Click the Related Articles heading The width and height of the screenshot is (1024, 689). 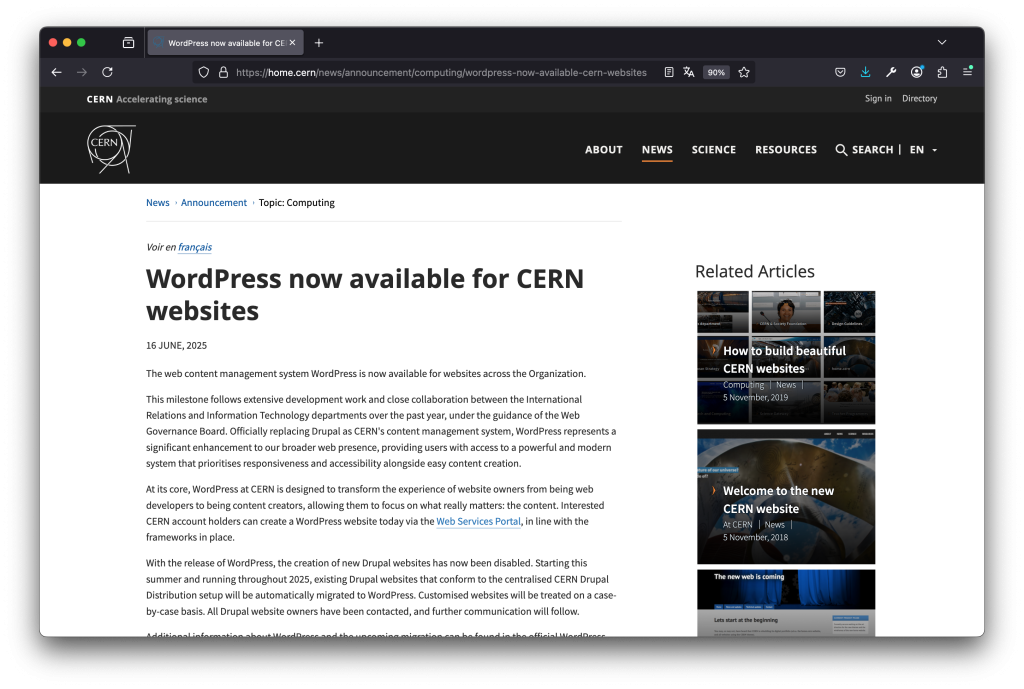(x=754, y=271)
